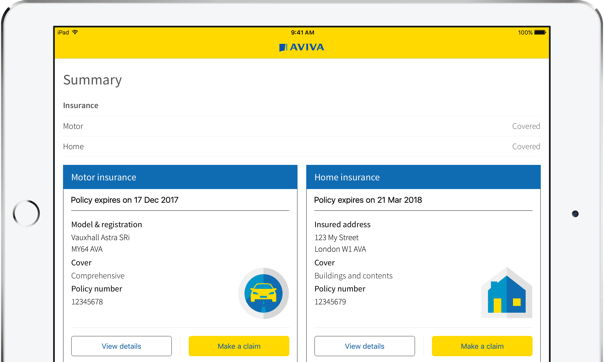The height and width of the screenshot is (362, 604).
Task: Tap 'London W1 AVA' address line
Action: click(x=340, y=249)
